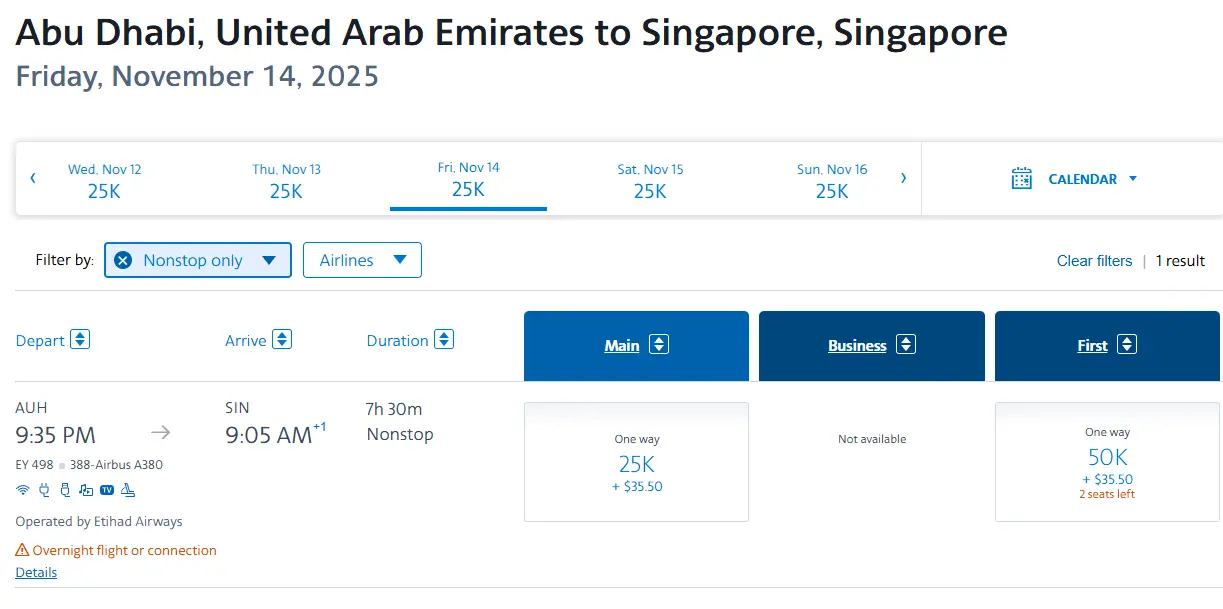Click the Friday, November 14, 2025 date heading
Viewport: 1223px width, 609px height.
[197, 76]
